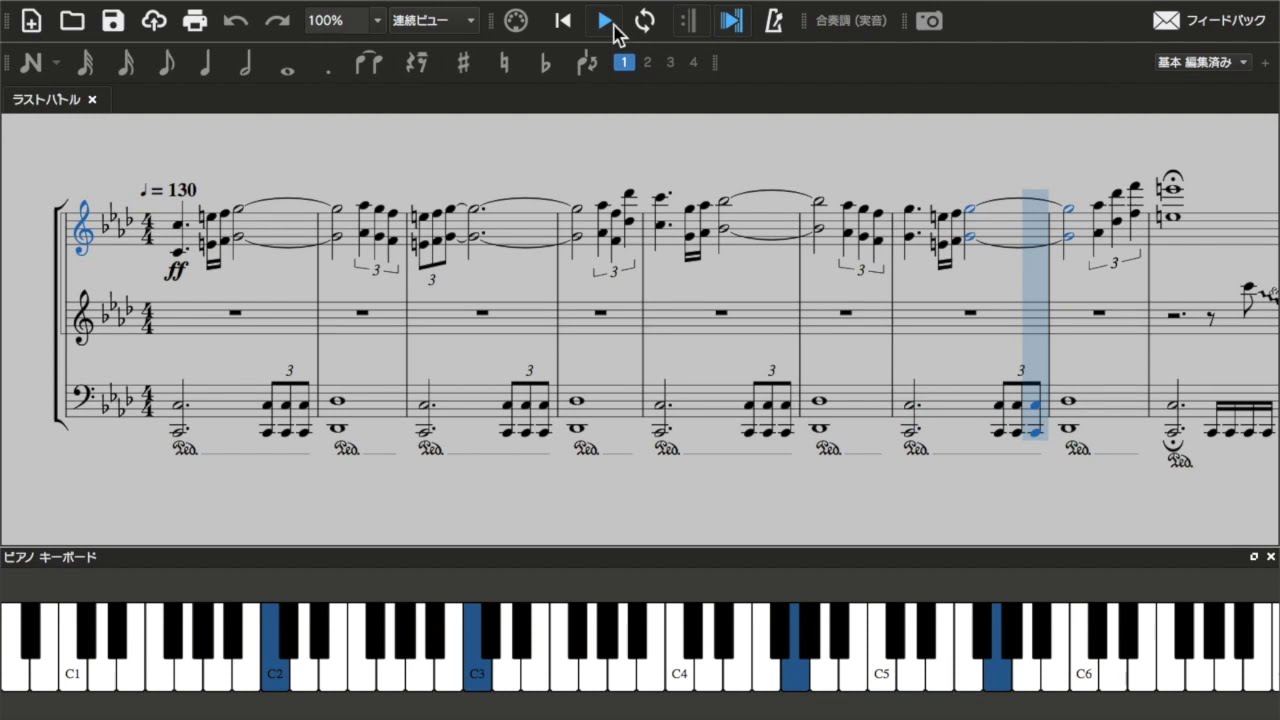Select voice 2
The image size is (1280, 720).
click(647, 62)
